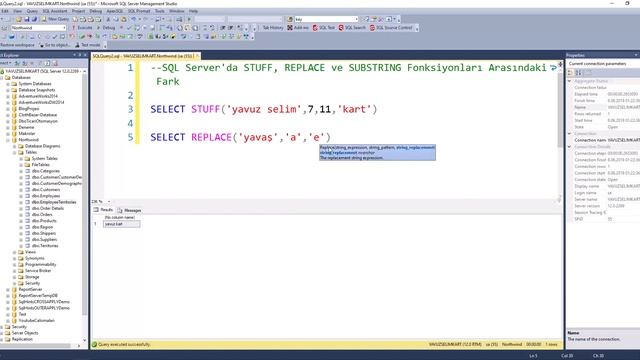Image resolution: width=640 pixels, height=360 pixels.
Task: Expand the Views folder node
Action: tap(14, 252)
